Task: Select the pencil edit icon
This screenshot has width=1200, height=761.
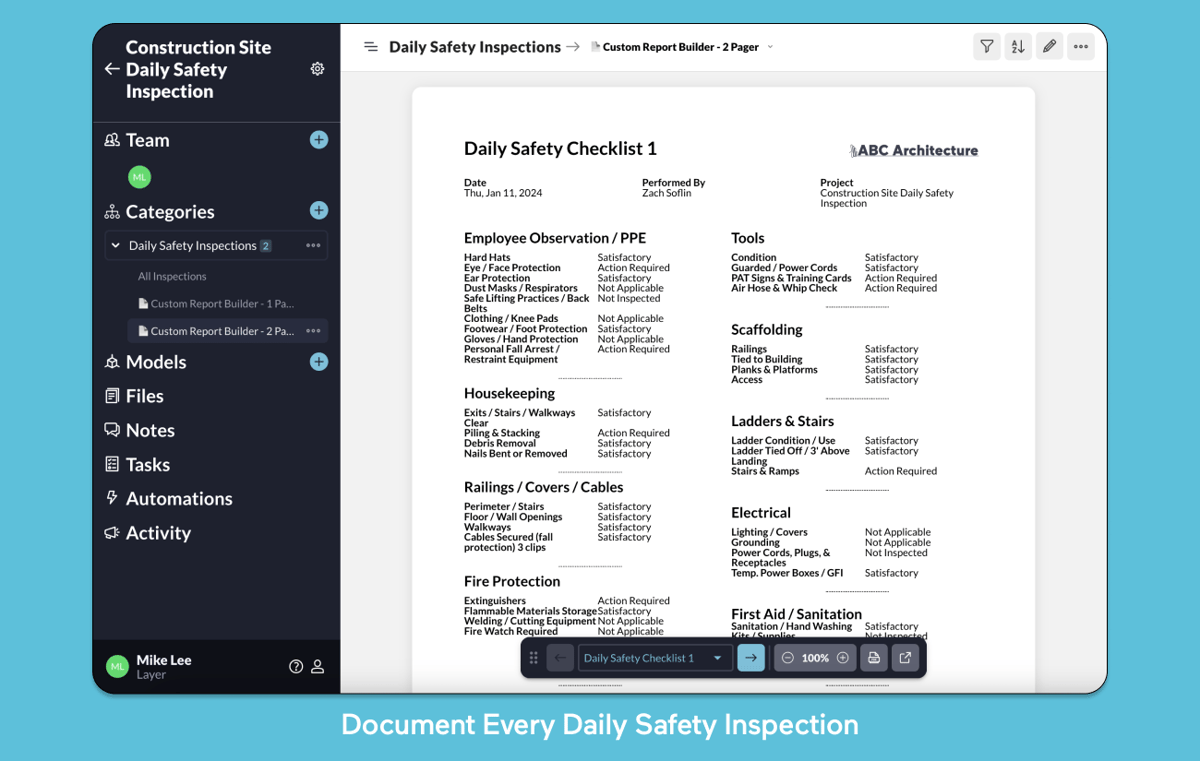Action: pos(1049,46)
